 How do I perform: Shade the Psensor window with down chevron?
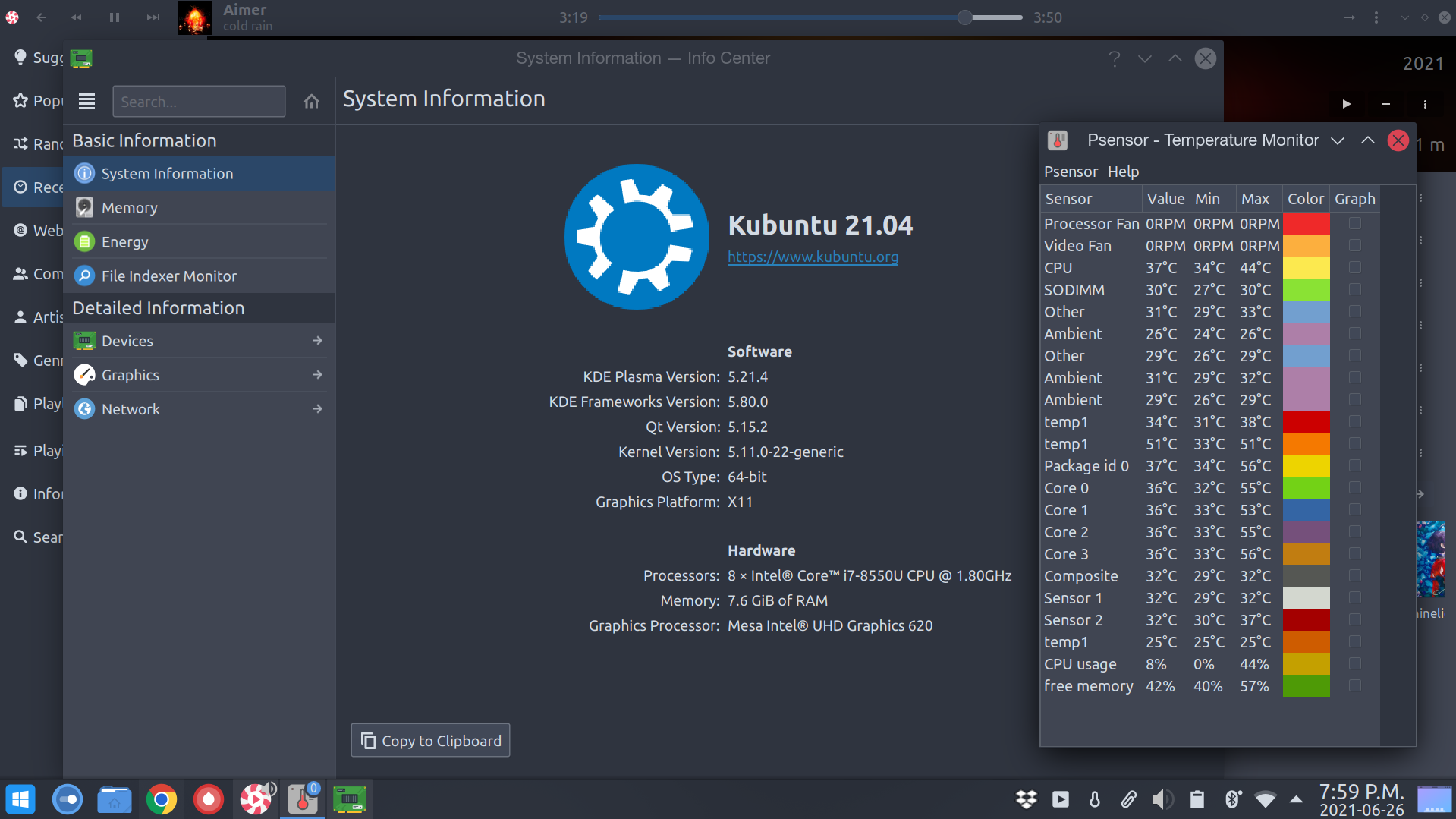pyautogui.click(x=1338, y=140)
